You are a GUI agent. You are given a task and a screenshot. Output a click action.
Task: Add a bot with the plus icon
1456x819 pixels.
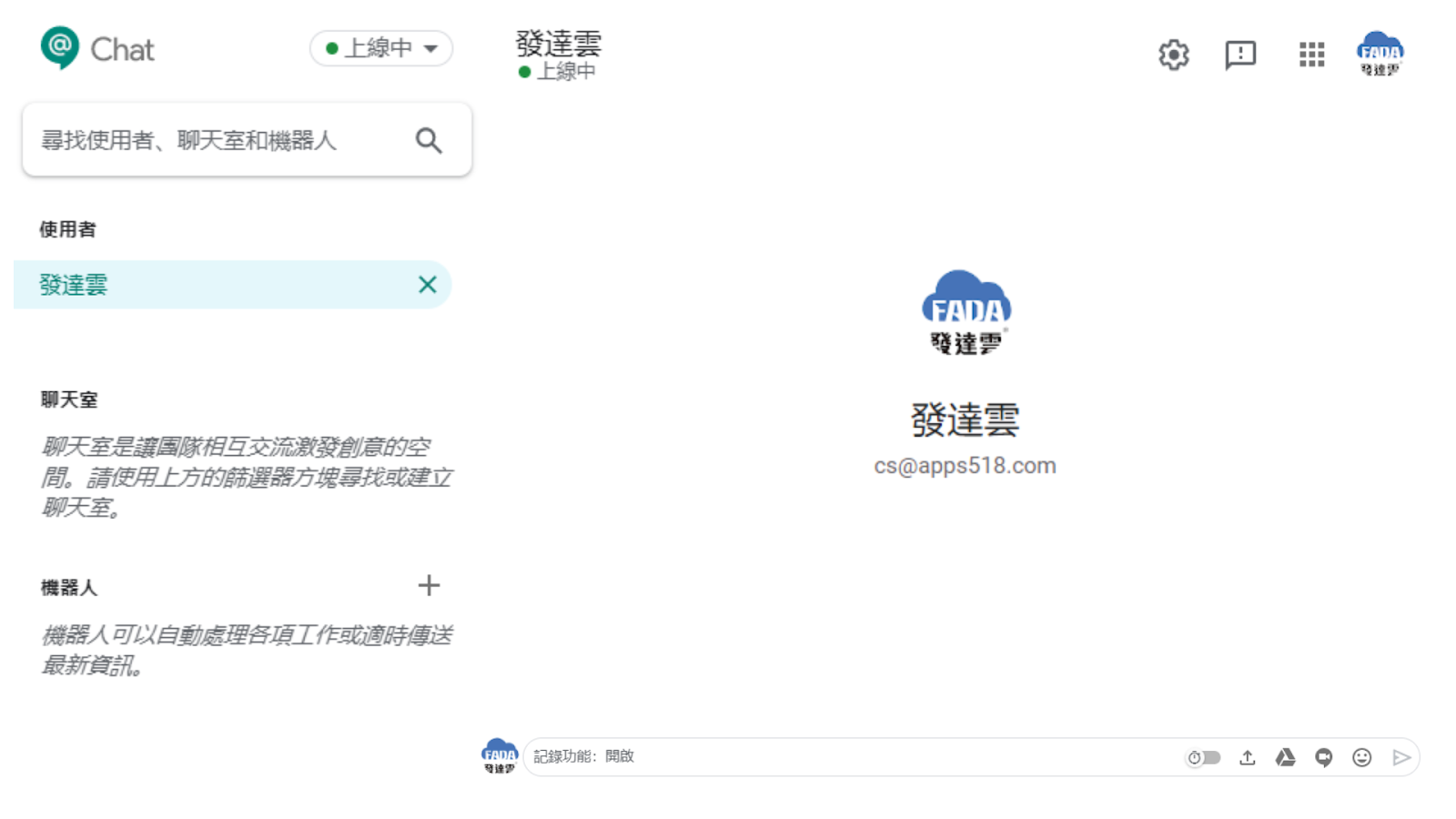pyautogui.click(x=429, y=585)
